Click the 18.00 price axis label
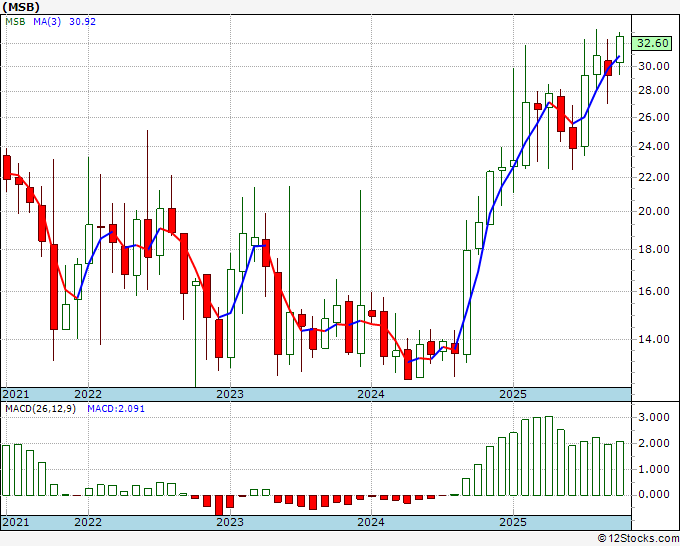 653,249
